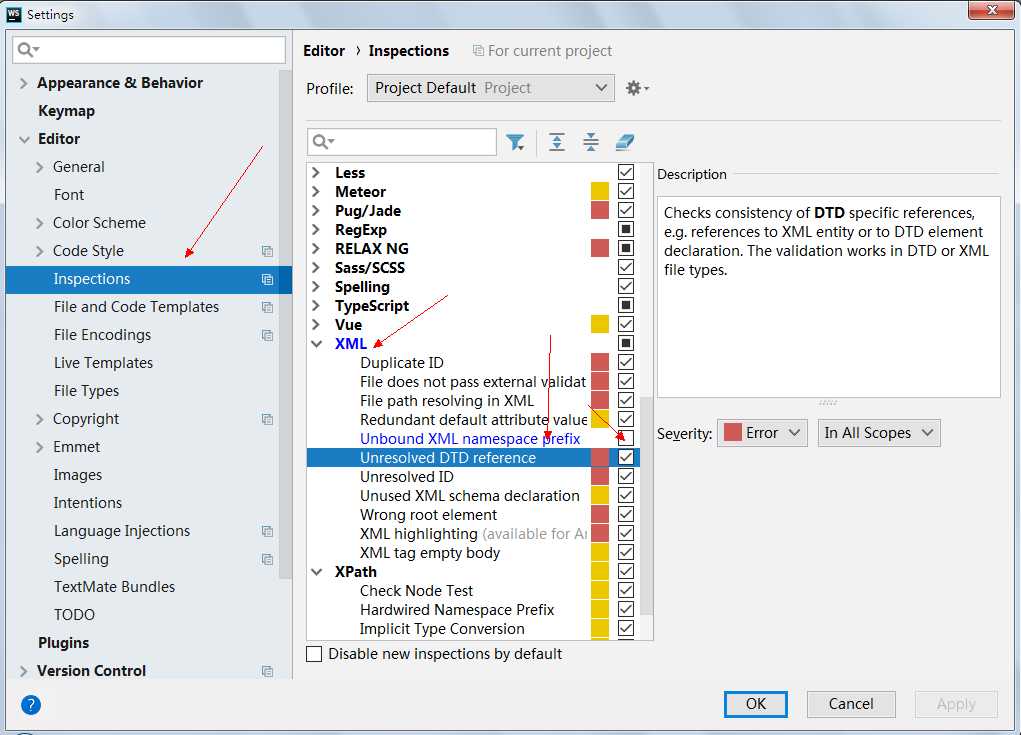
Task: Collapse the XML inspections group
Action: pyautogui.click(x=316, y=344)
